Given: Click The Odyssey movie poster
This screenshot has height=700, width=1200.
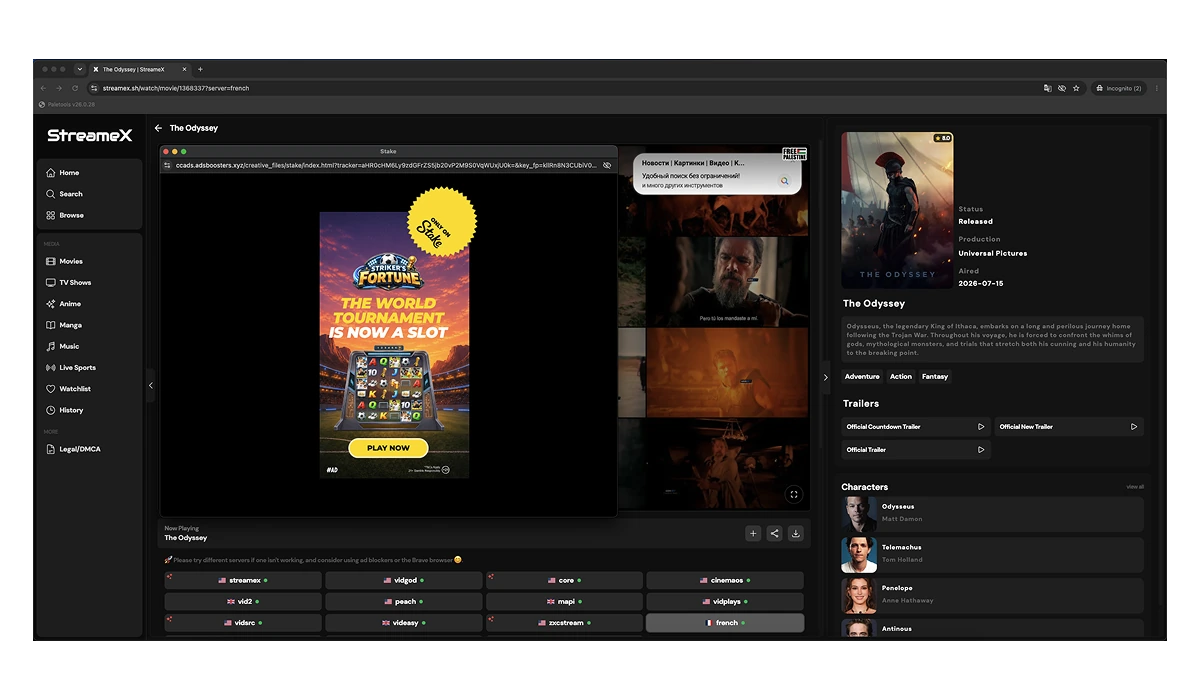Looking at the screenshot, I should pyautogui.click(x=897, y=210).
